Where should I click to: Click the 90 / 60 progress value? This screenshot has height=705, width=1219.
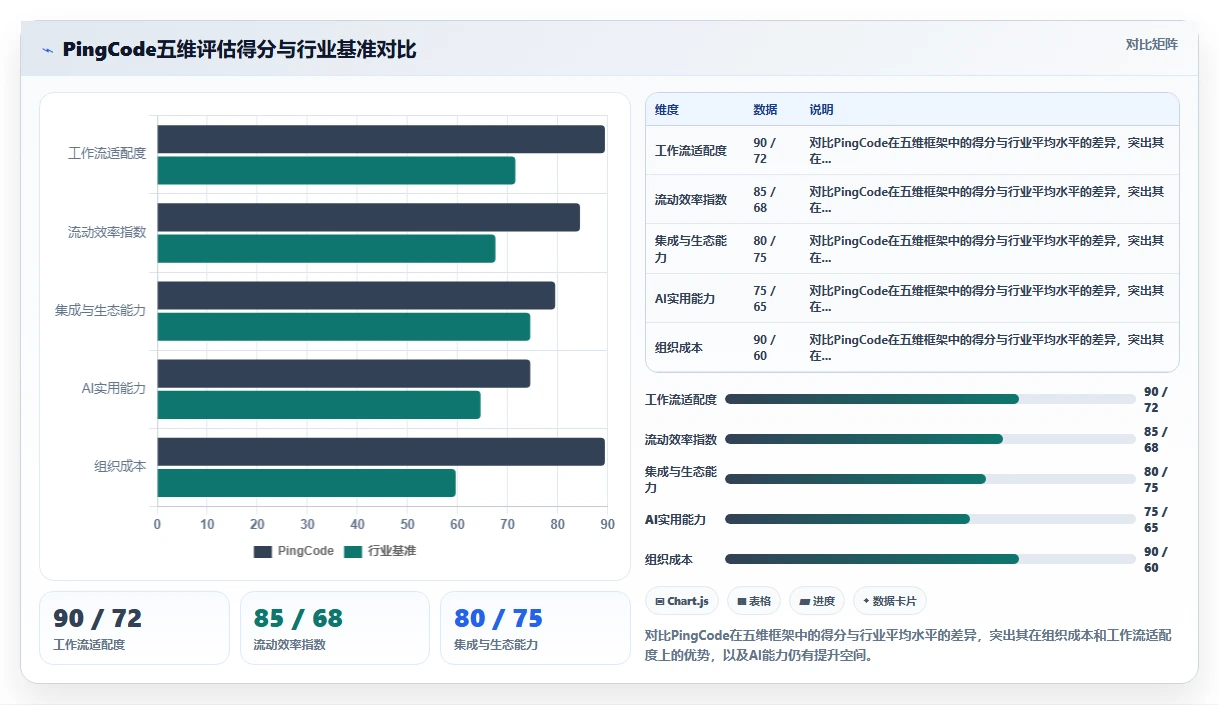point(1156,559)
